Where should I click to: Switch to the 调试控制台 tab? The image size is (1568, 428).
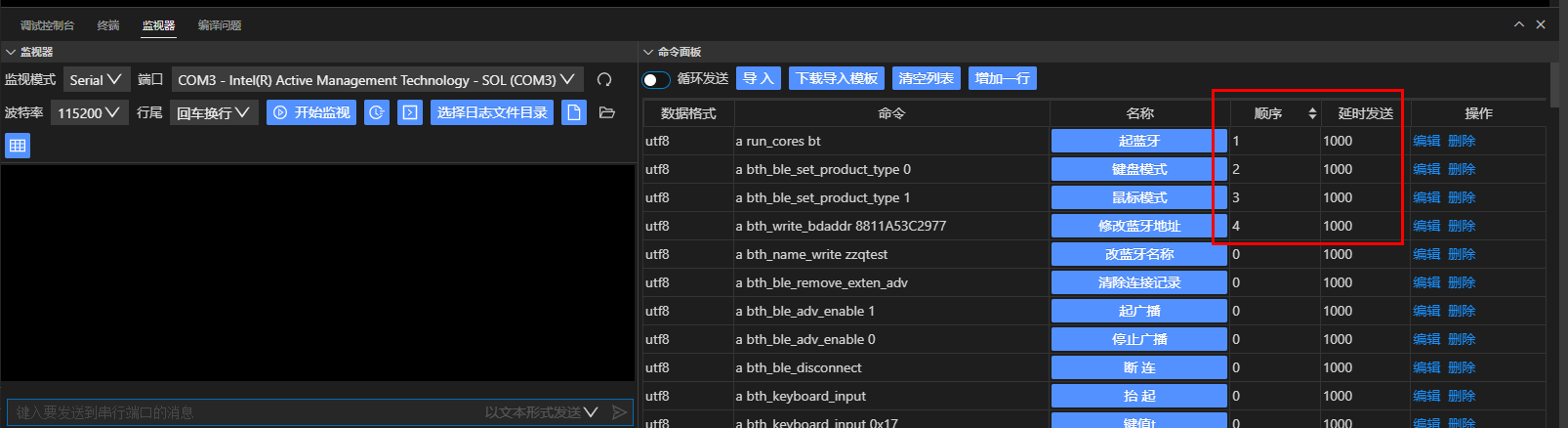[x=47, y=25]
